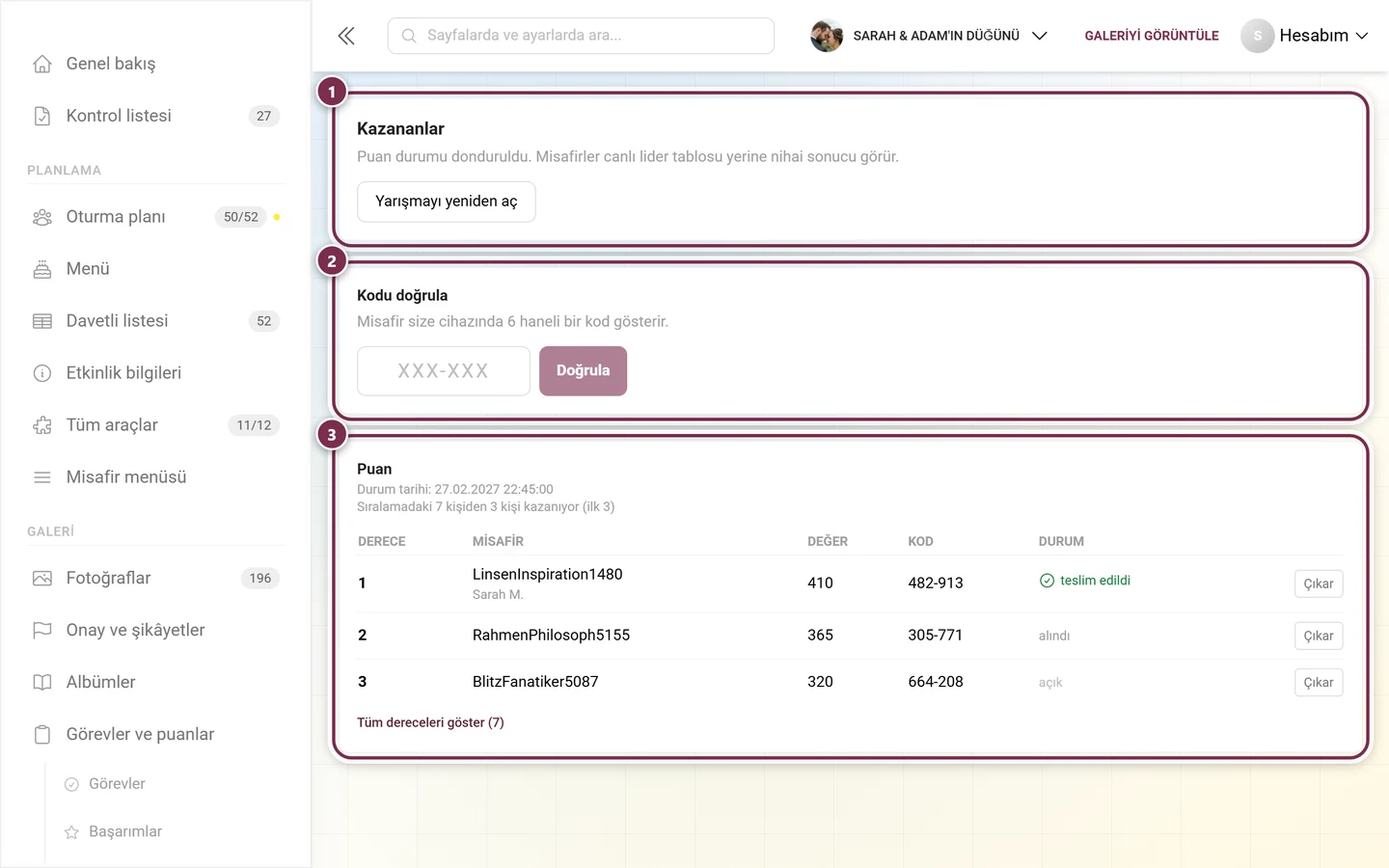Click Tüm dereceleri göster (7) link

pos(430,722)
